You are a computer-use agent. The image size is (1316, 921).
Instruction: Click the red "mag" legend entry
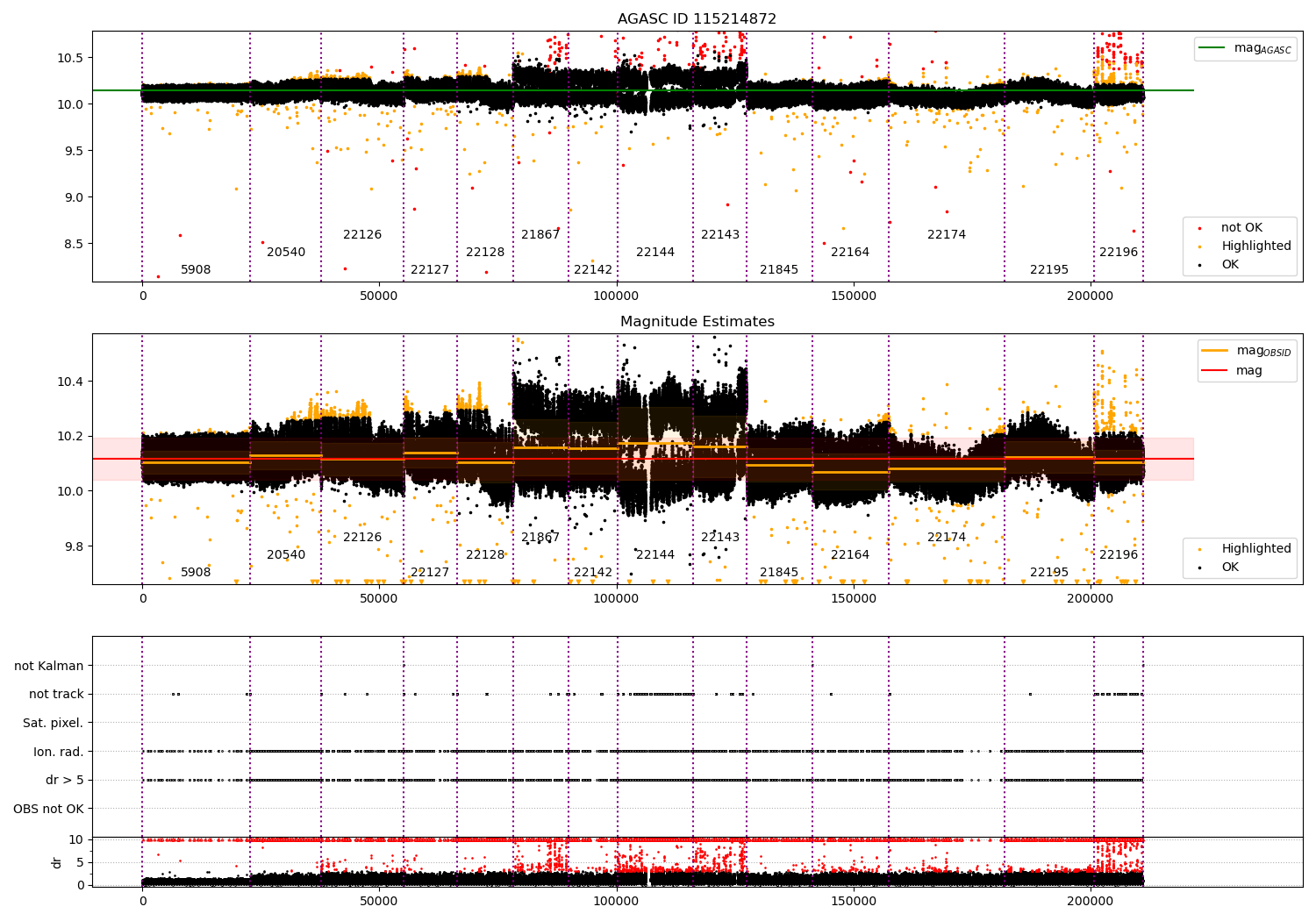[x=1232, y=371]
